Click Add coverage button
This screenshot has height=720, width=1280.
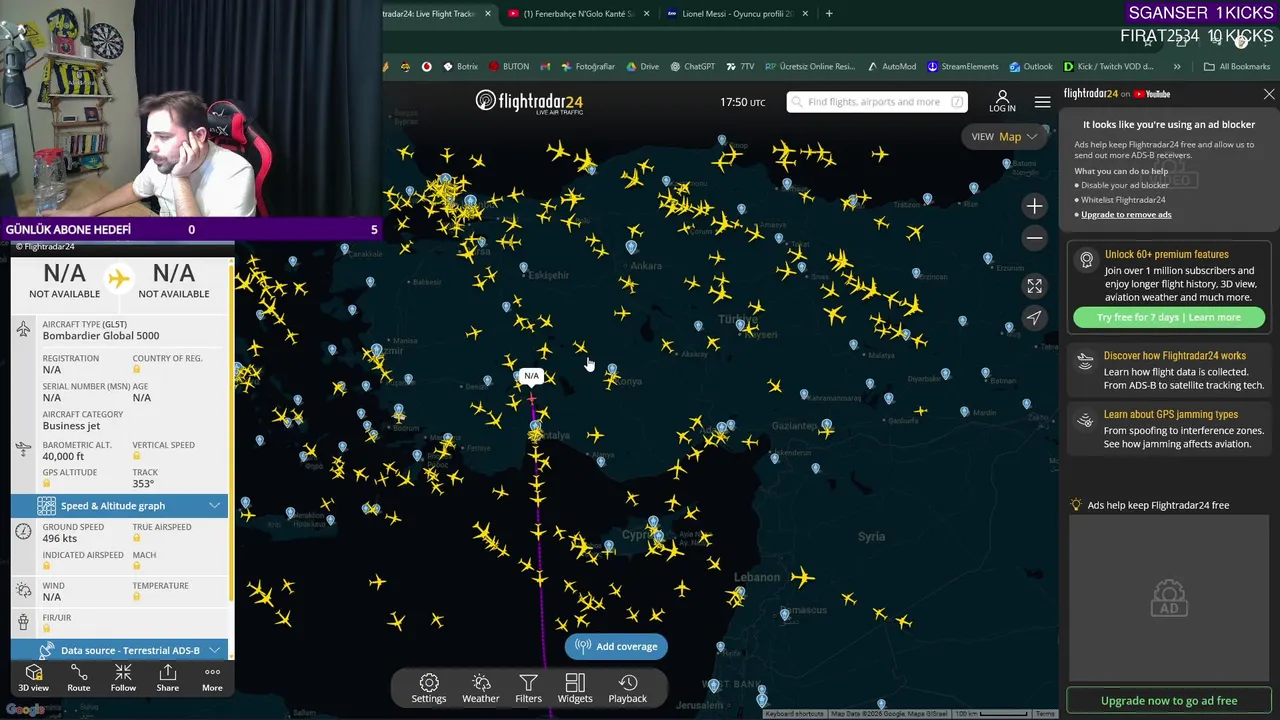(616, 646)
